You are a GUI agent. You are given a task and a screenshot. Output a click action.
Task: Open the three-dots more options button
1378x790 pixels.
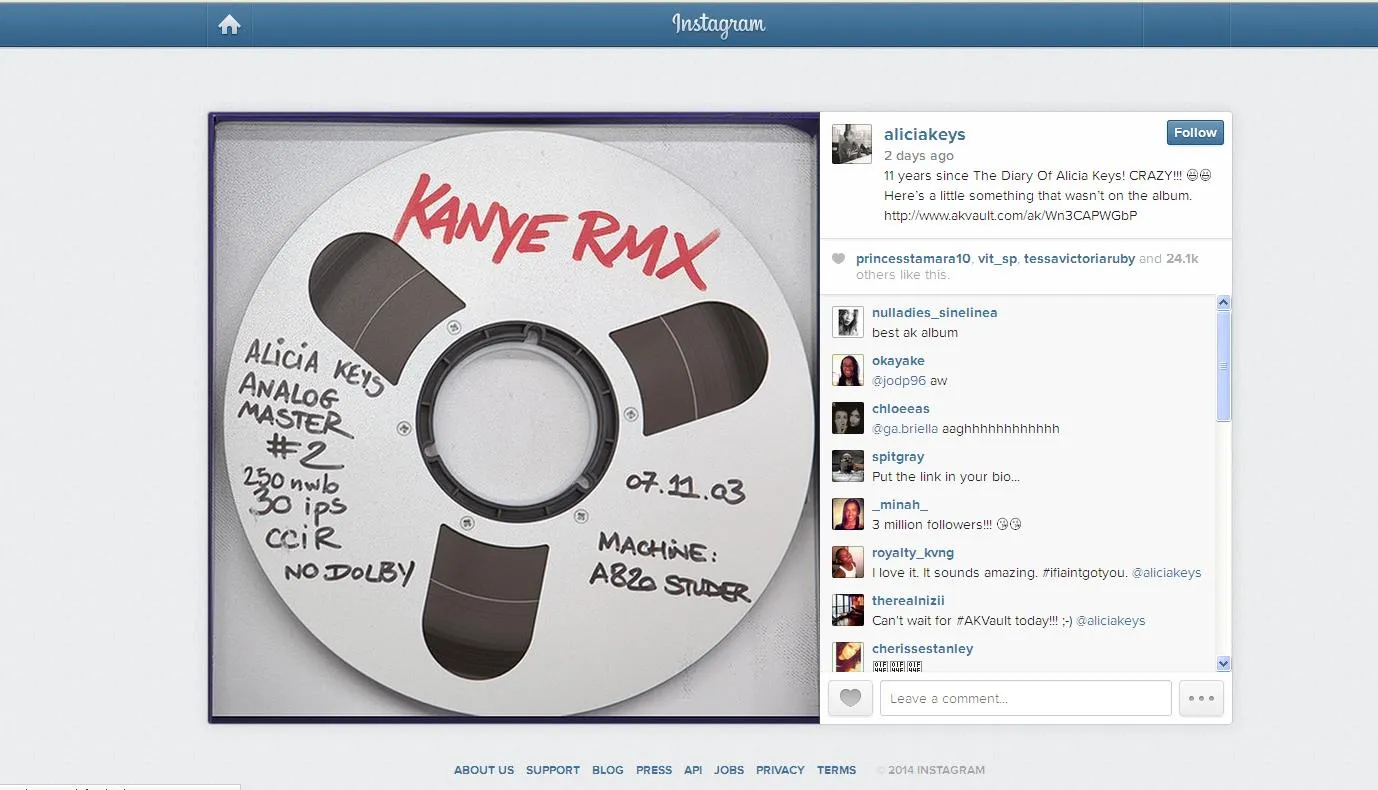pyautogui.click(x=1201, y=698)
